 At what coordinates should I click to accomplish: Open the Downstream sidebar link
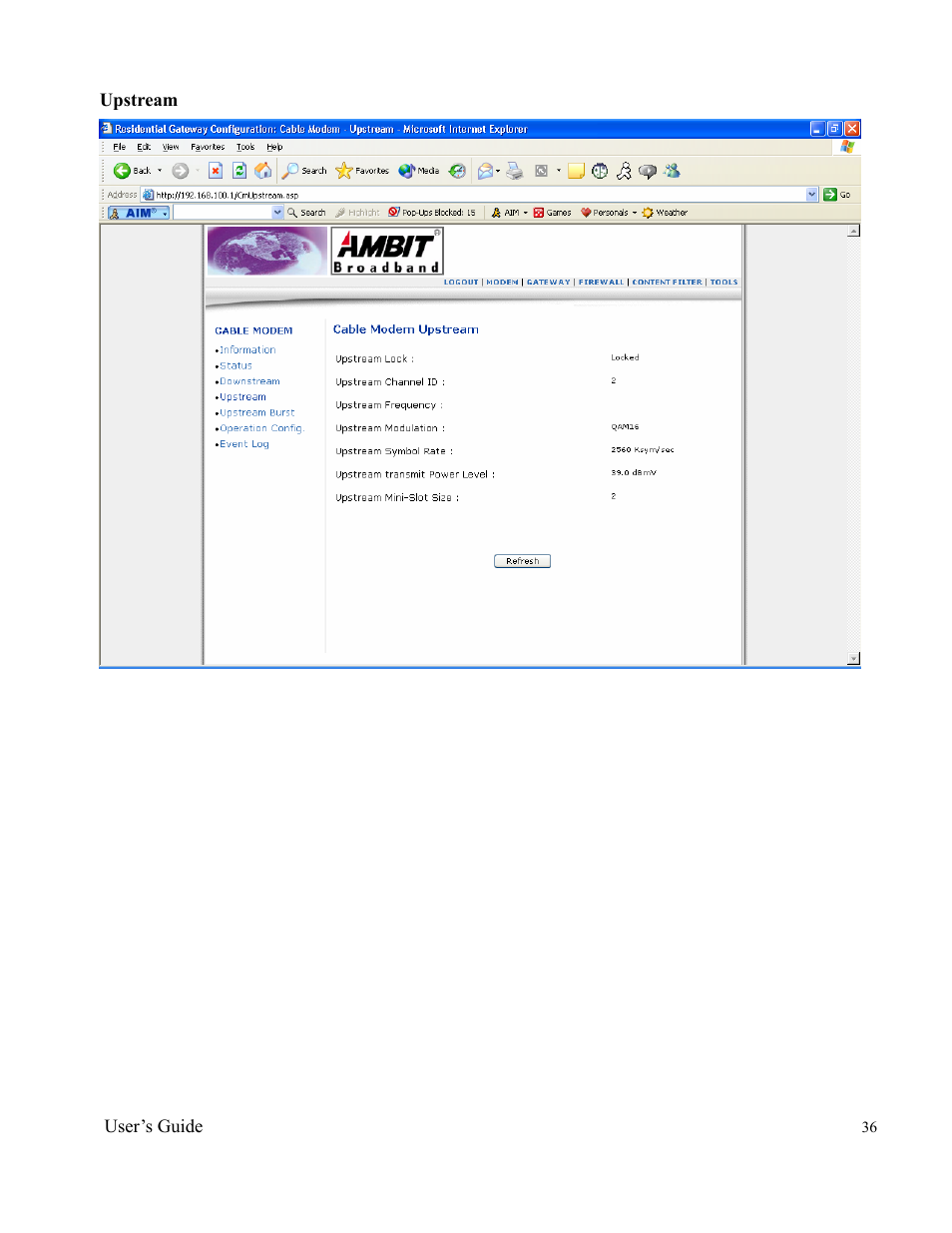[249, 381]
